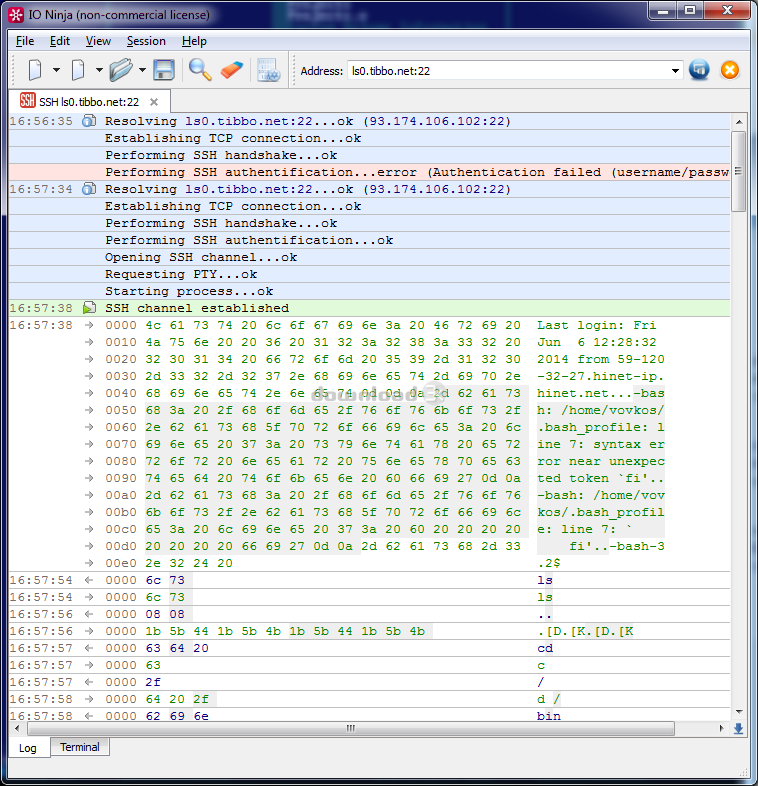Open the Session menu
The height and width of the screenshot is (786, 758).
146,41
